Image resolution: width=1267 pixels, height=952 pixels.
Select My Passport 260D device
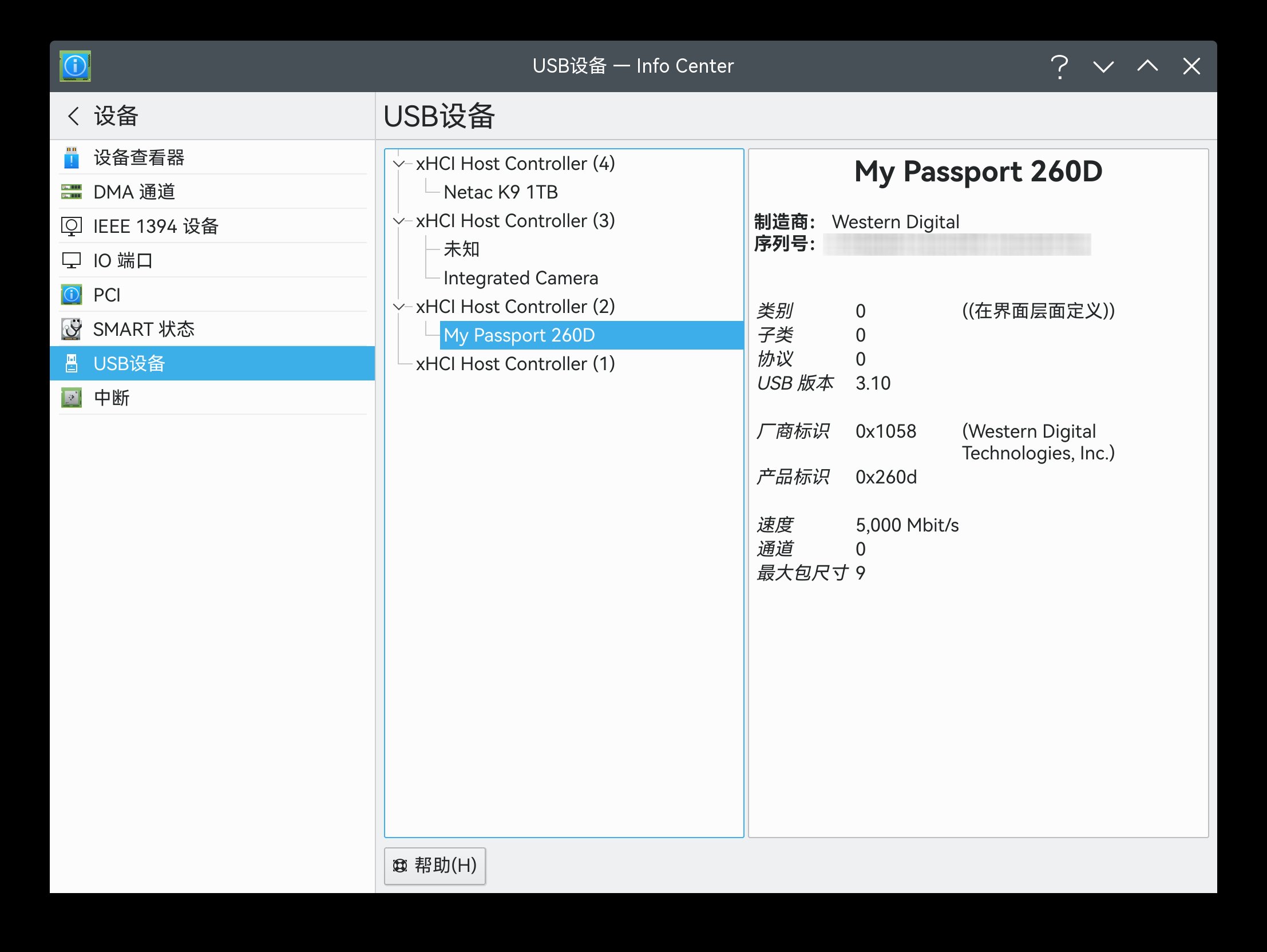coord(592,335)
